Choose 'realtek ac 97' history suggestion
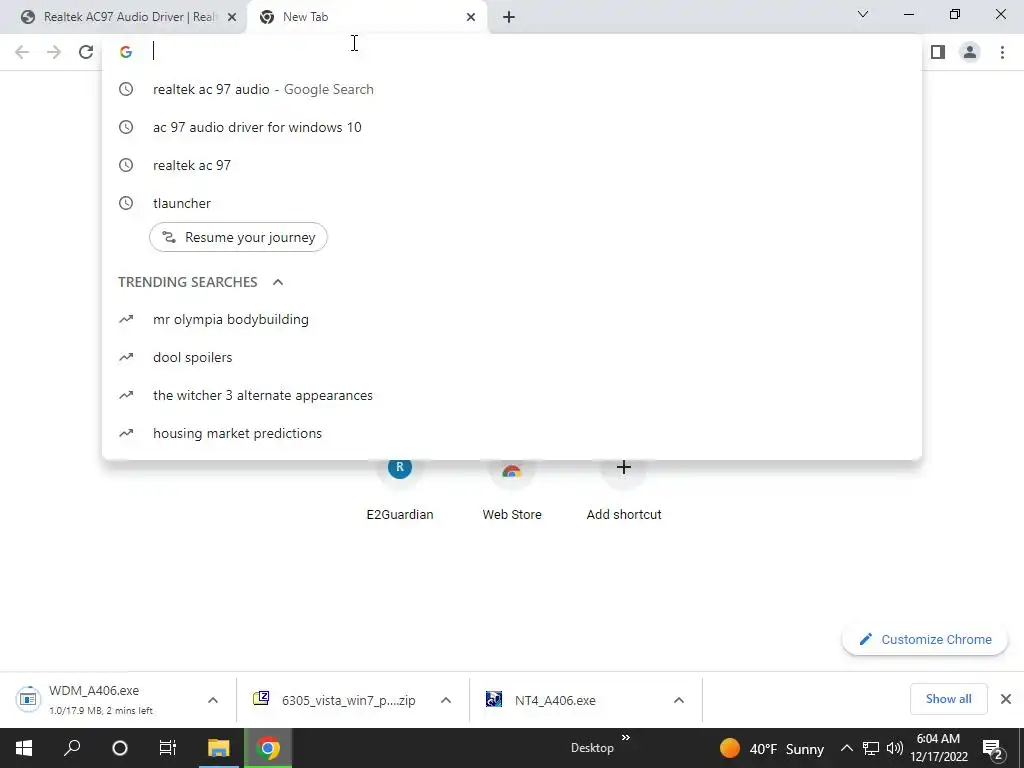This screenshot has height=768, width=1024. coord(512,165)
